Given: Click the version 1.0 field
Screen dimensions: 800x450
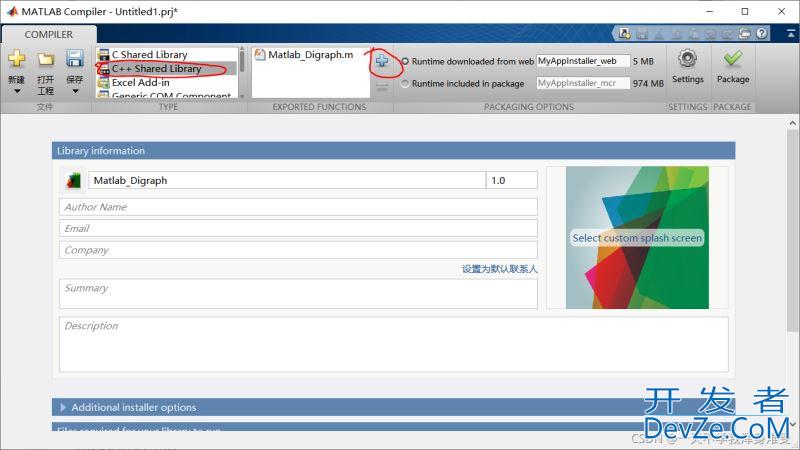Looking at the screenshot, I should [512, 181].
